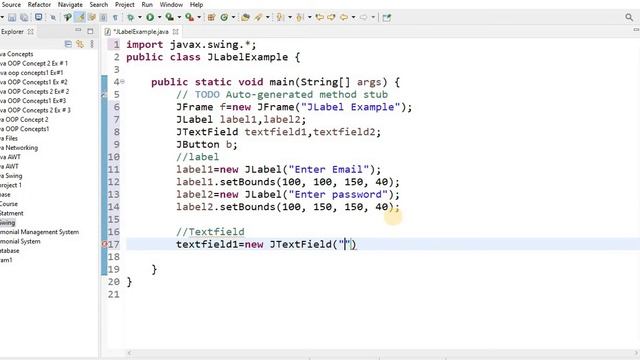
Task: Close the Explorer view tab
Action: pyautogui.click(x=30, y=31)
